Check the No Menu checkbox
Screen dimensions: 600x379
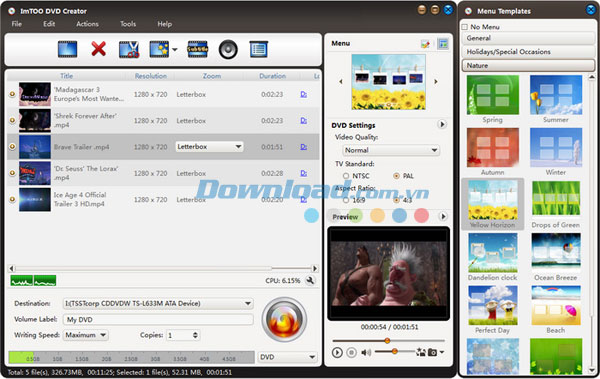[465, 27]
